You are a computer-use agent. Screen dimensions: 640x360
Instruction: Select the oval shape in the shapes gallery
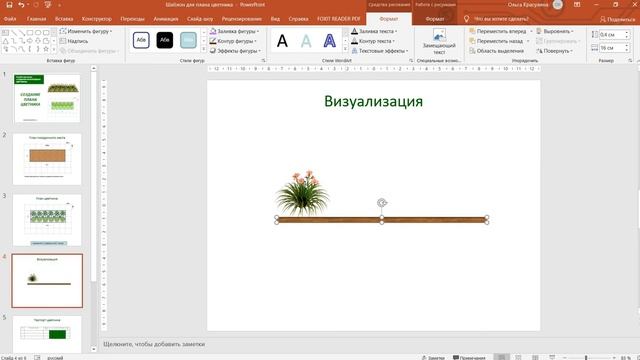(38, 33)
